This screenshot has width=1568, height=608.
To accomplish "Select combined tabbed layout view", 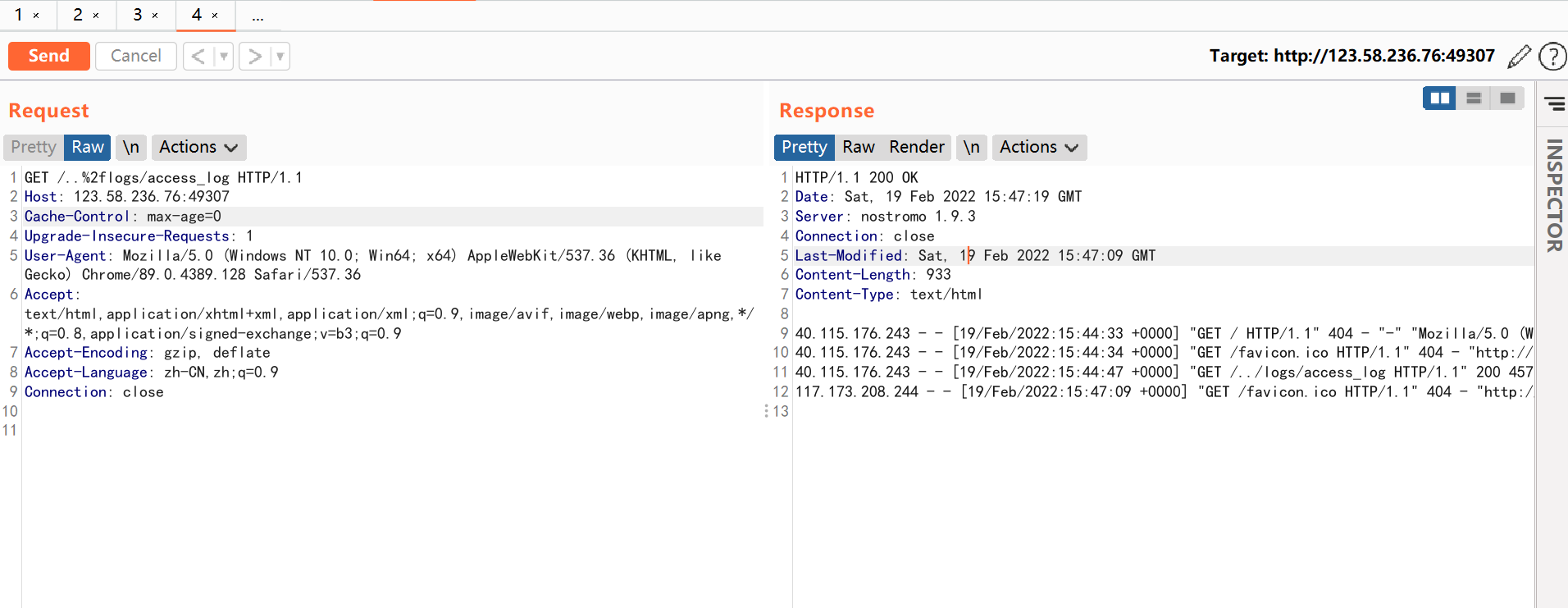I will tap(1507, 98).
